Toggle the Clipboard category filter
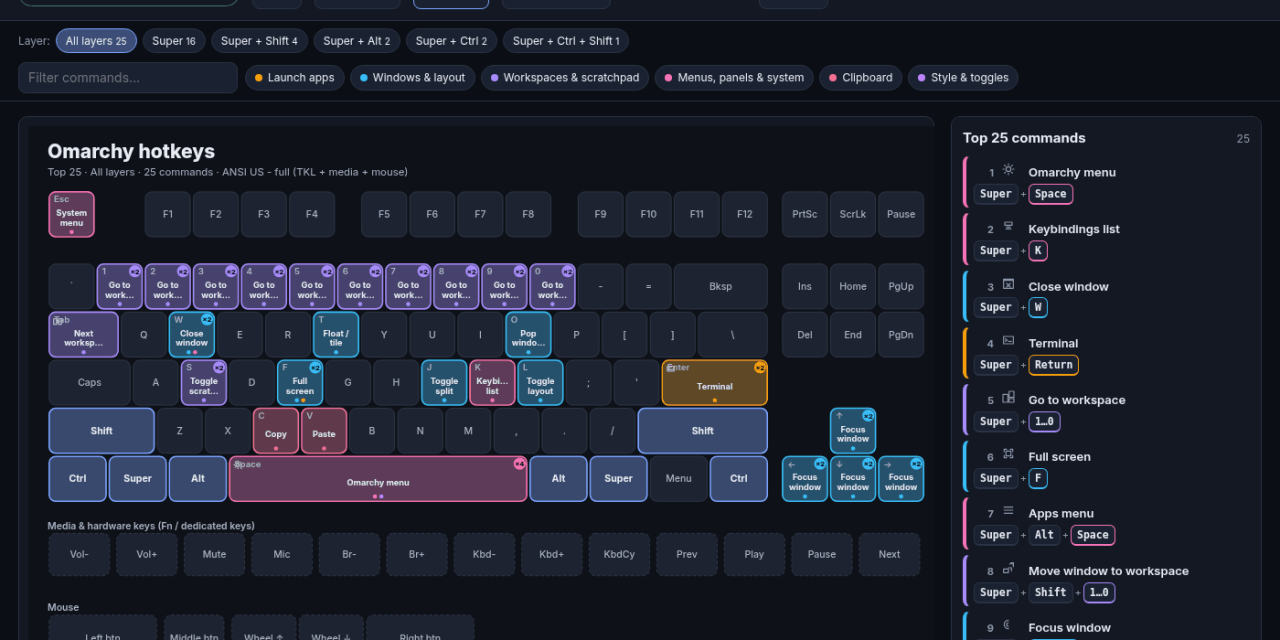 pos(861,77)
